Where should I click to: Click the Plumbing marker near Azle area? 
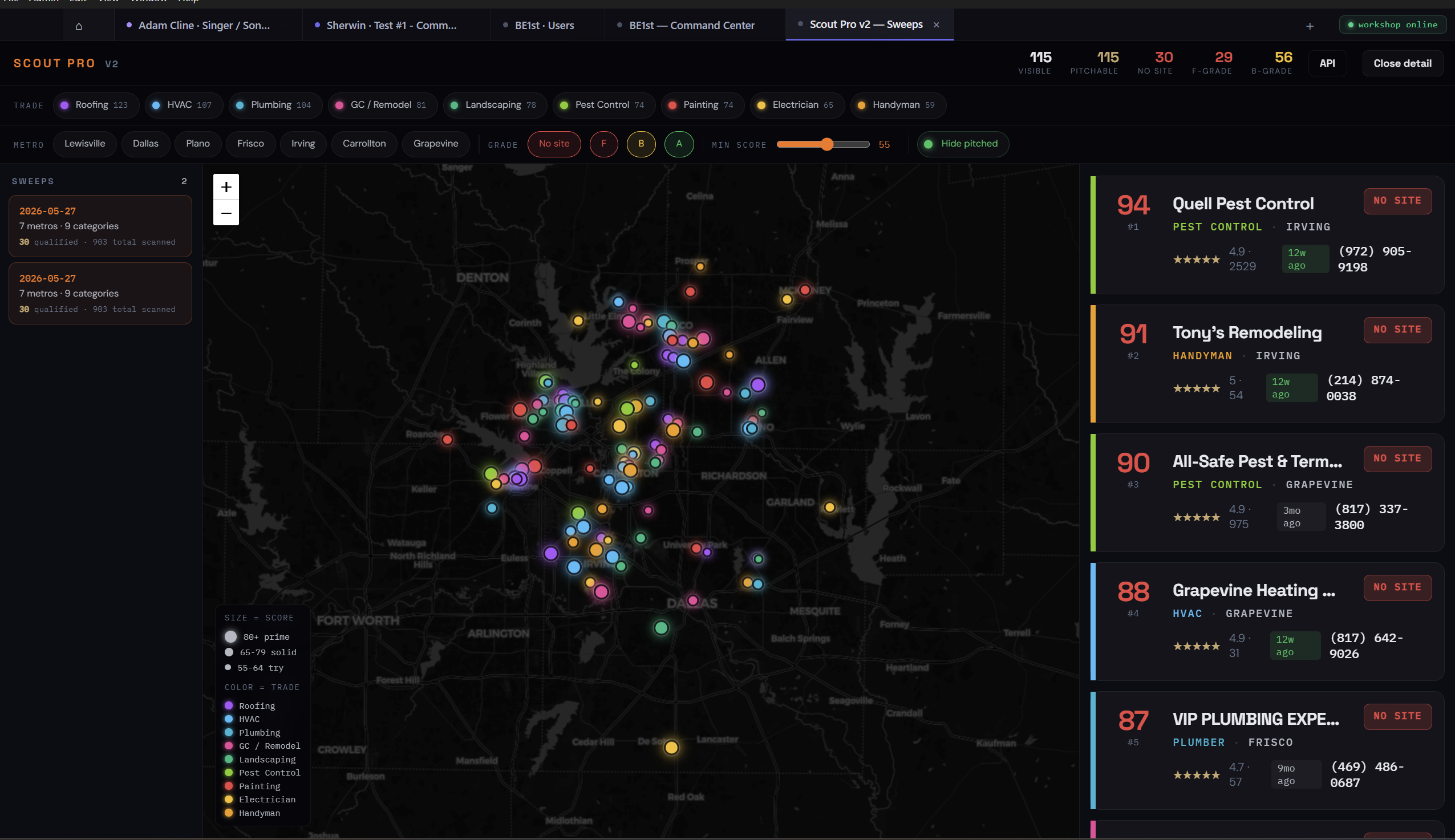click(x=492, y=508)
